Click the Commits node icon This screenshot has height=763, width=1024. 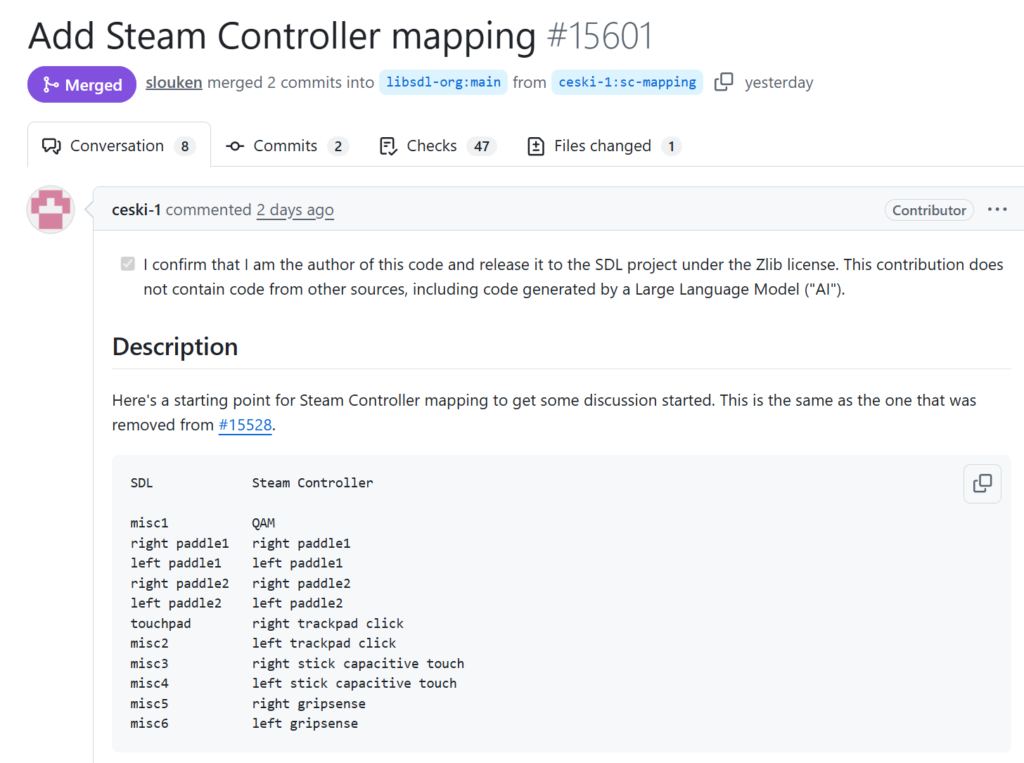[235, 146]
